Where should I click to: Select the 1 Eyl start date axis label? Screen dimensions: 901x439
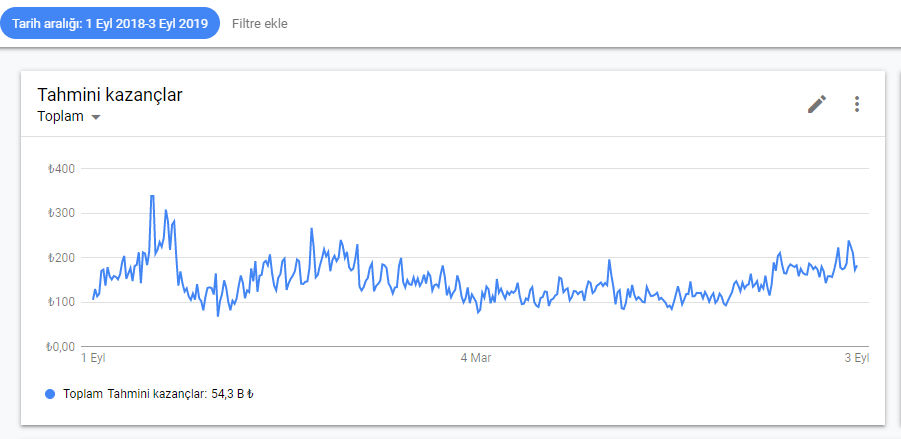94,358
